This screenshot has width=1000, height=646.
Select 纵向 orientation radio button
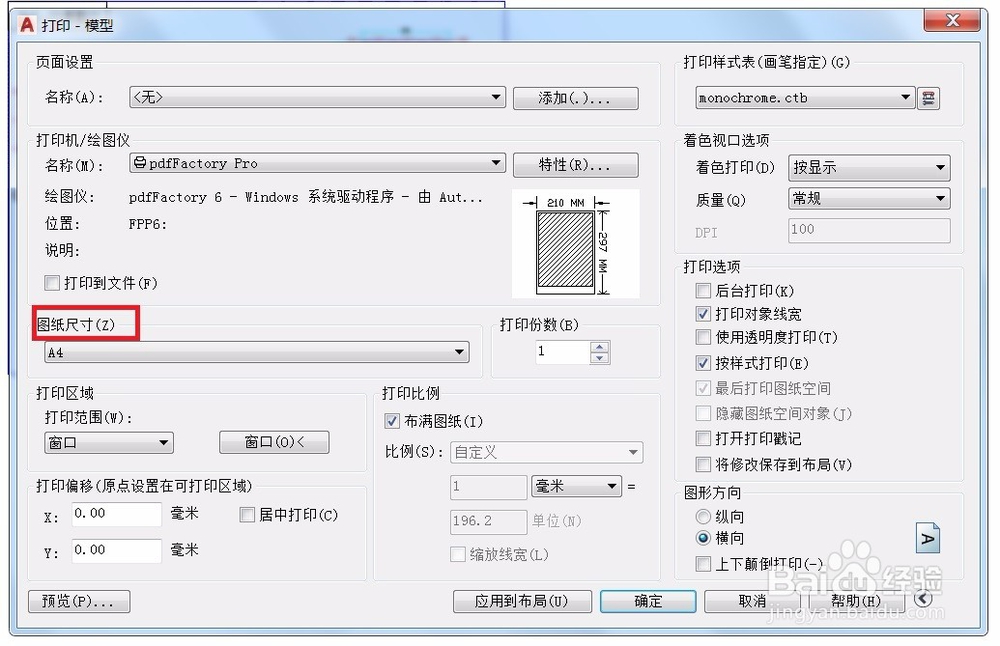coord(703,516)
